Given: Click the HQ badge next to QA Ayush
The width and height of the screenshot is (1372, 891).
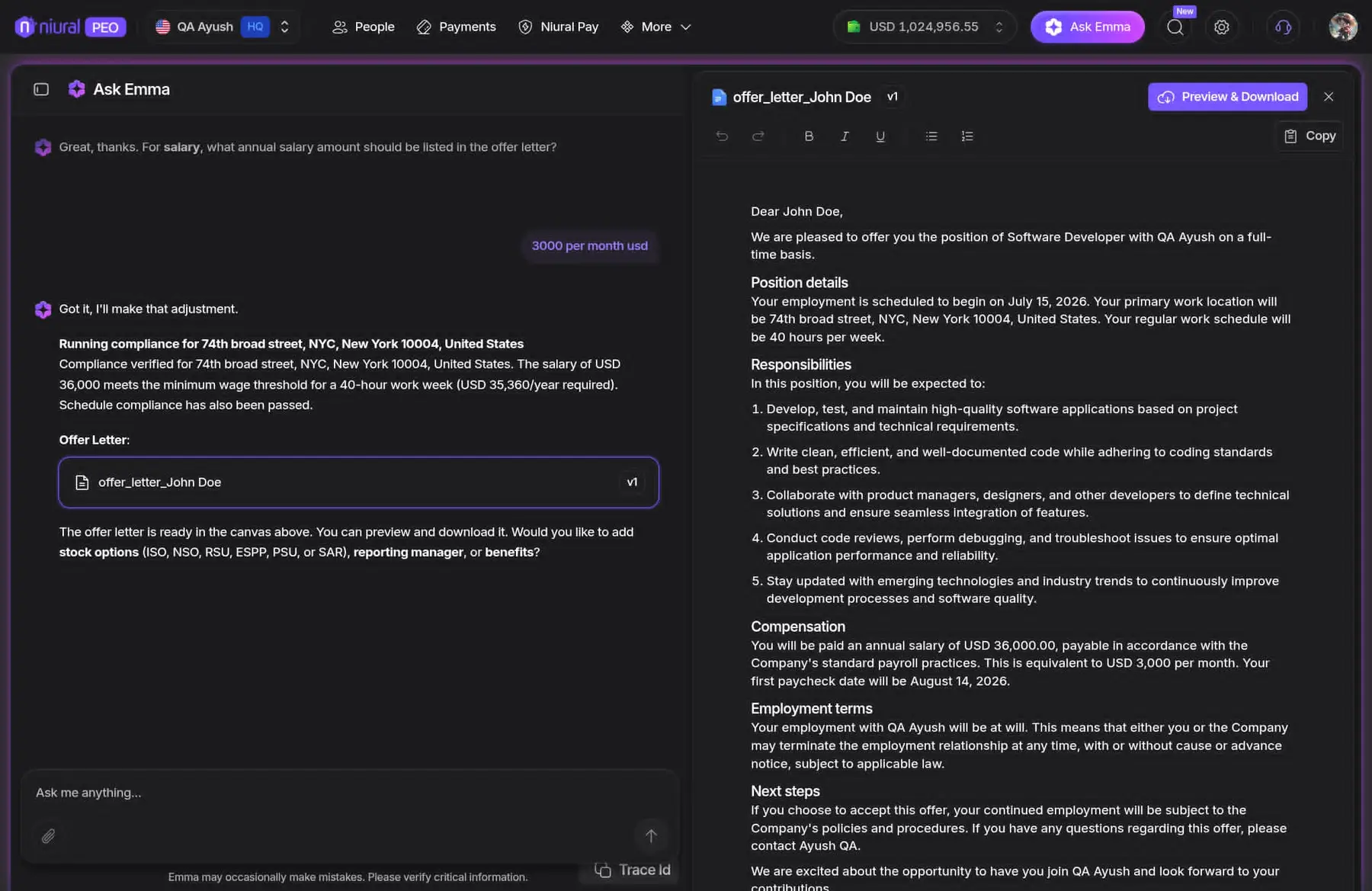Looking at the screenshot, I should point(255,27).
